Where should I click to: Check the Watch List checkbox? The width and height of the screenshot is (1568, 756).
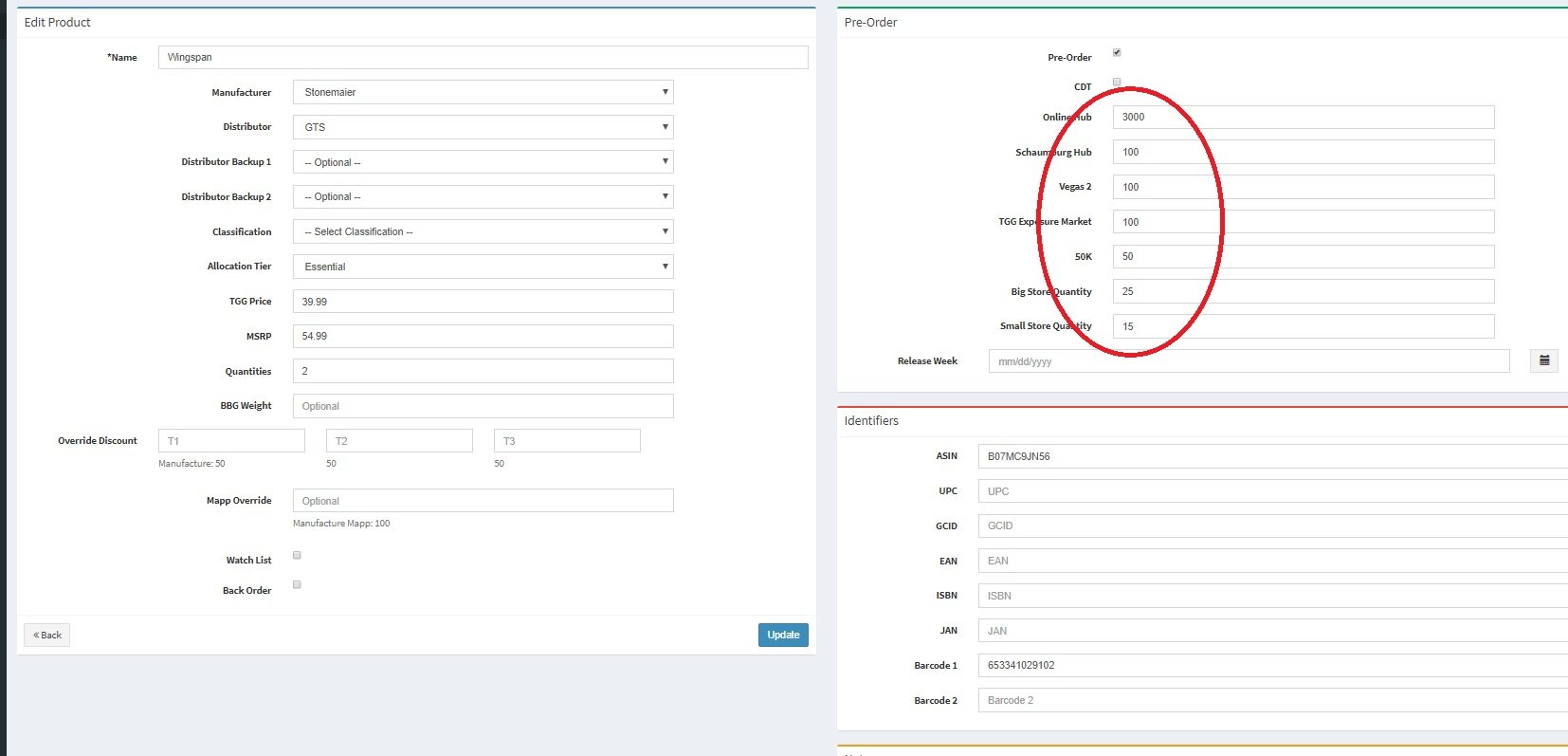coord(297,556)
